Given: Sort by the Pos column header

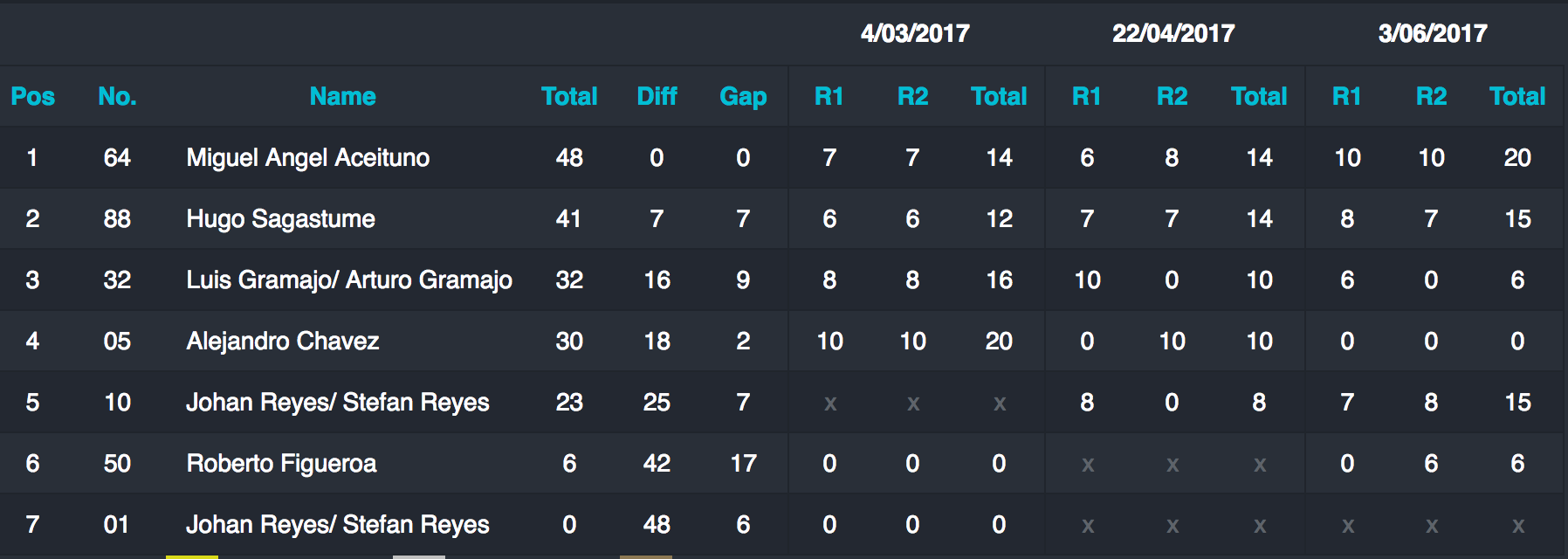Looking at the screenshot, I should [32, 96].
